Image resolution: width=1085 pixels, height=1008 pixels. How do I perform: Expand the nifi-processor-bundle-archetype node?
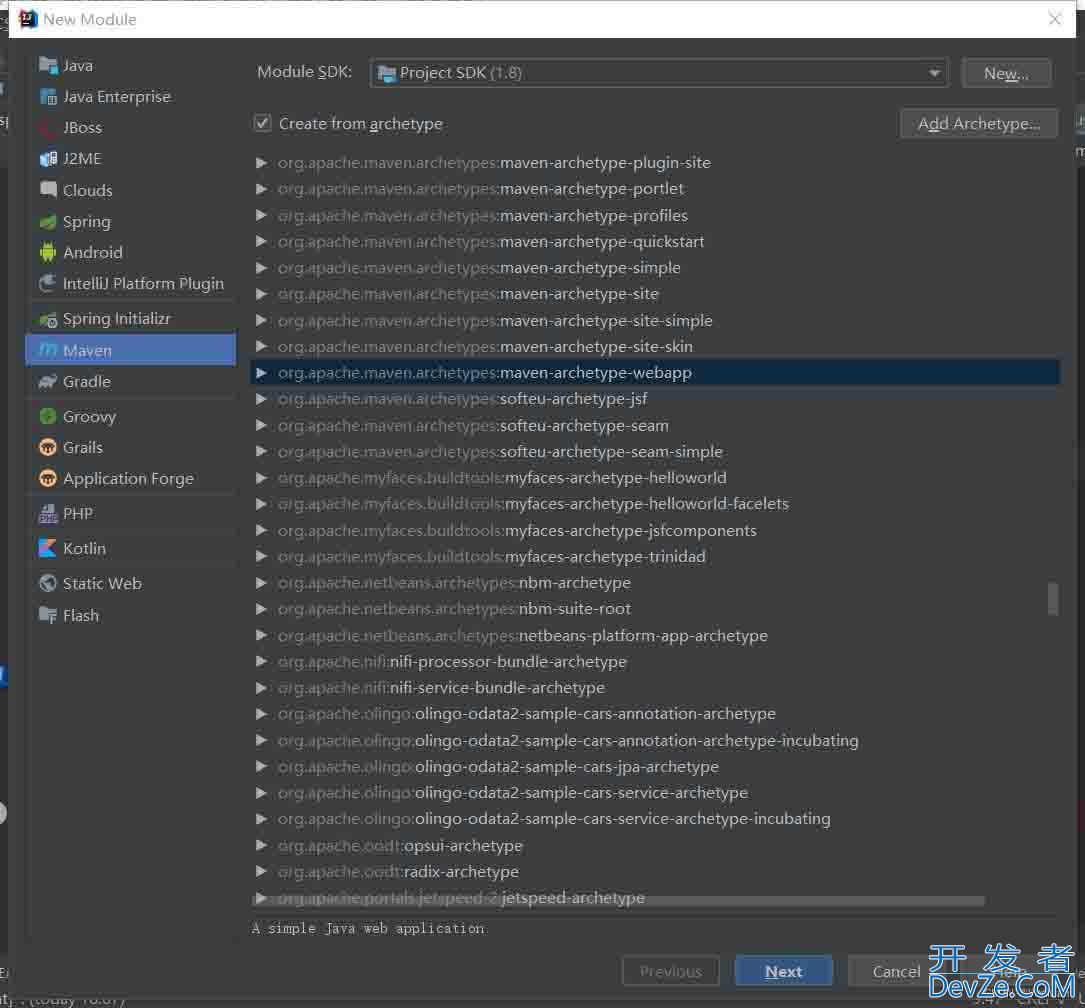(262, 662)
